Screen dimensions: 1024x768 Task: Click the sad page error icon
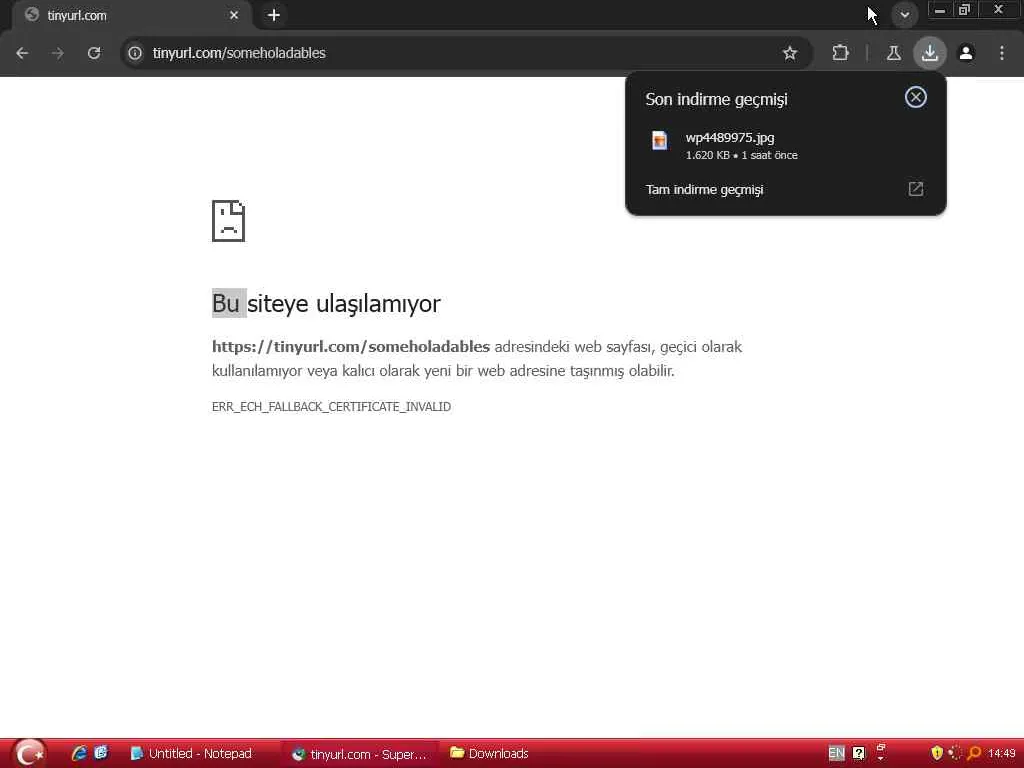229,221
